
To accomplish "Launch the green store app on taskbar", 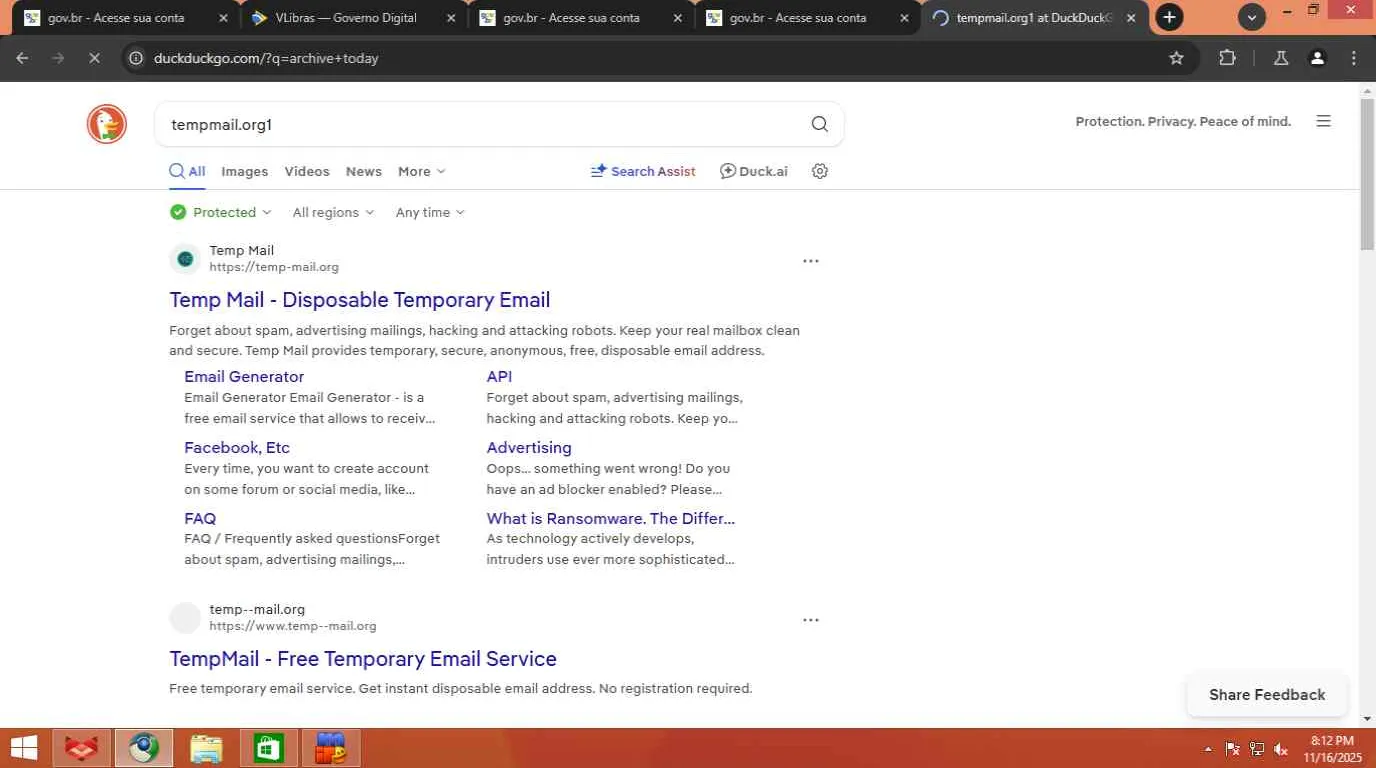I will pos(268,748).
